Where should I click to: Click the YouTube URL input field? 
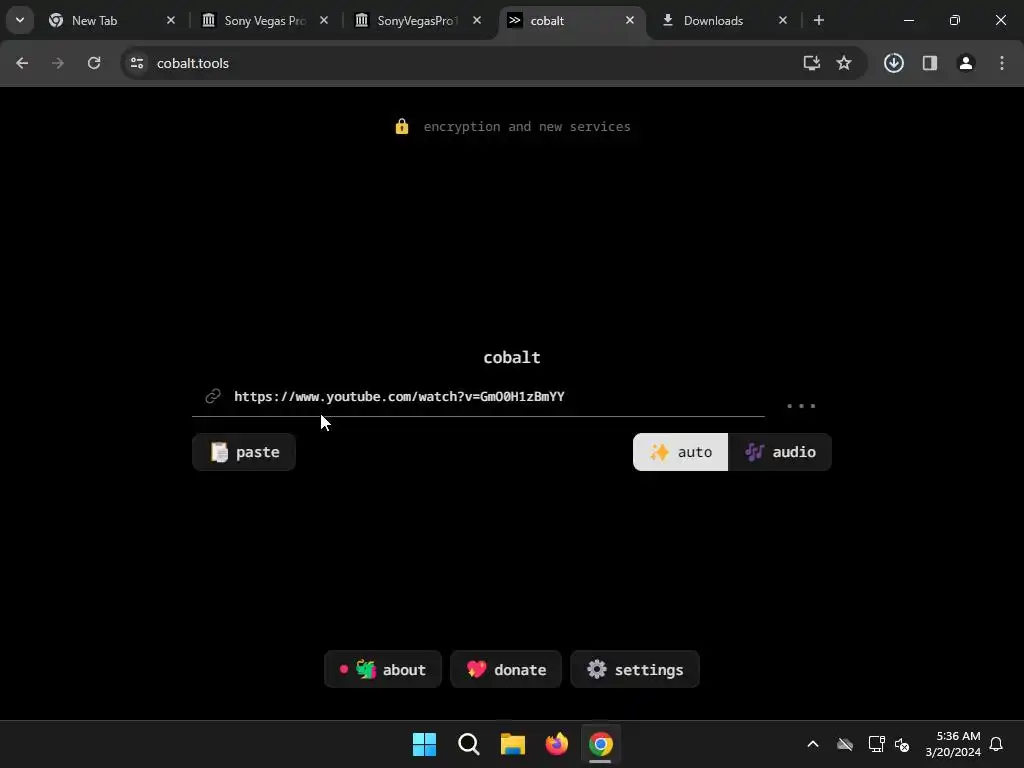pyautogui.click(x=478, y=396)
